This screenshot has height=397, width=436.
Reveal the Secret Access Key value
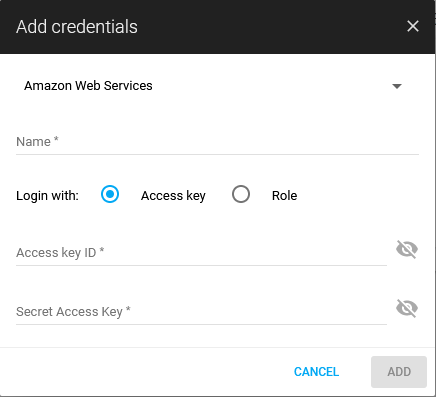(x=407, y=308)
